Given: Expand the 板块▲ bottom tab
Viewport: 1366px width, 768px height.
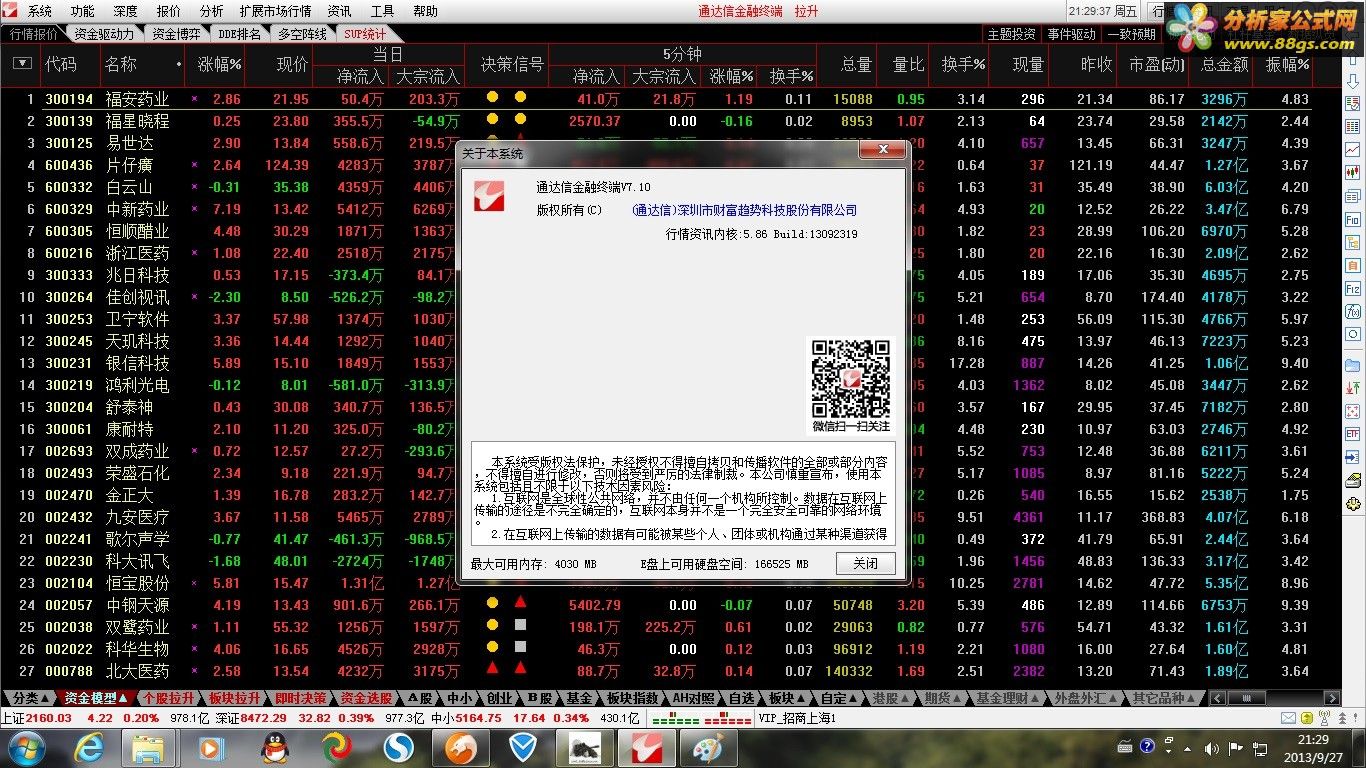Looking at the screenshot, I should click(787, 698).
